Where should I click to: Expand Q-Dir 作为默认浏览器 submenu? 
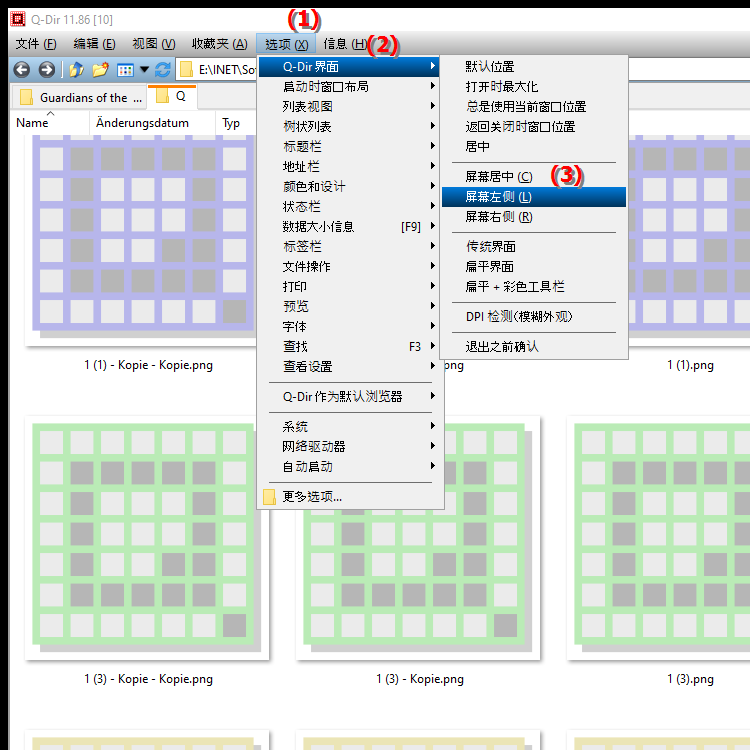pos(349,397)
